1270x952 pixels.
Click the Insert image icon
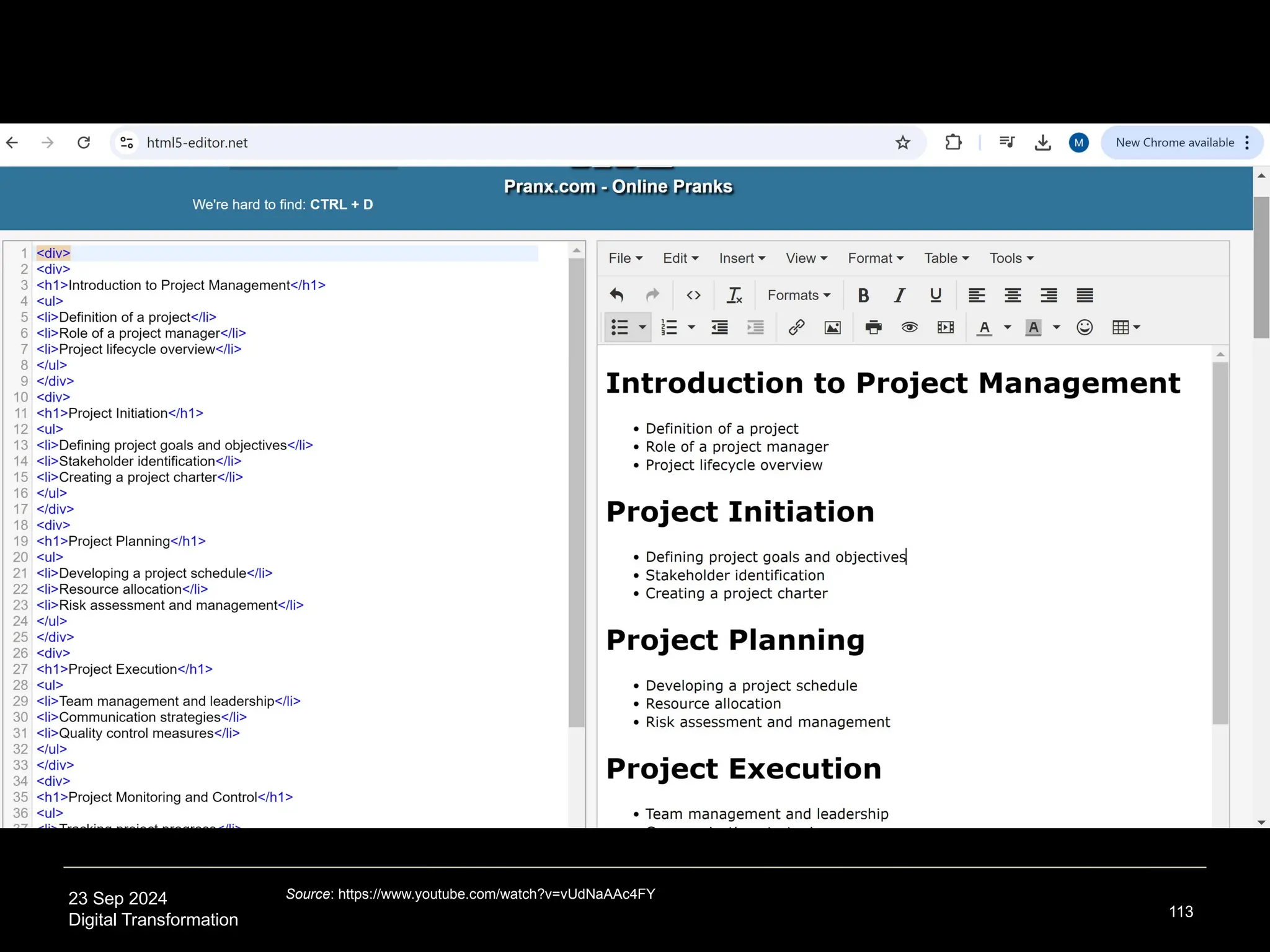tap(833, 327)
